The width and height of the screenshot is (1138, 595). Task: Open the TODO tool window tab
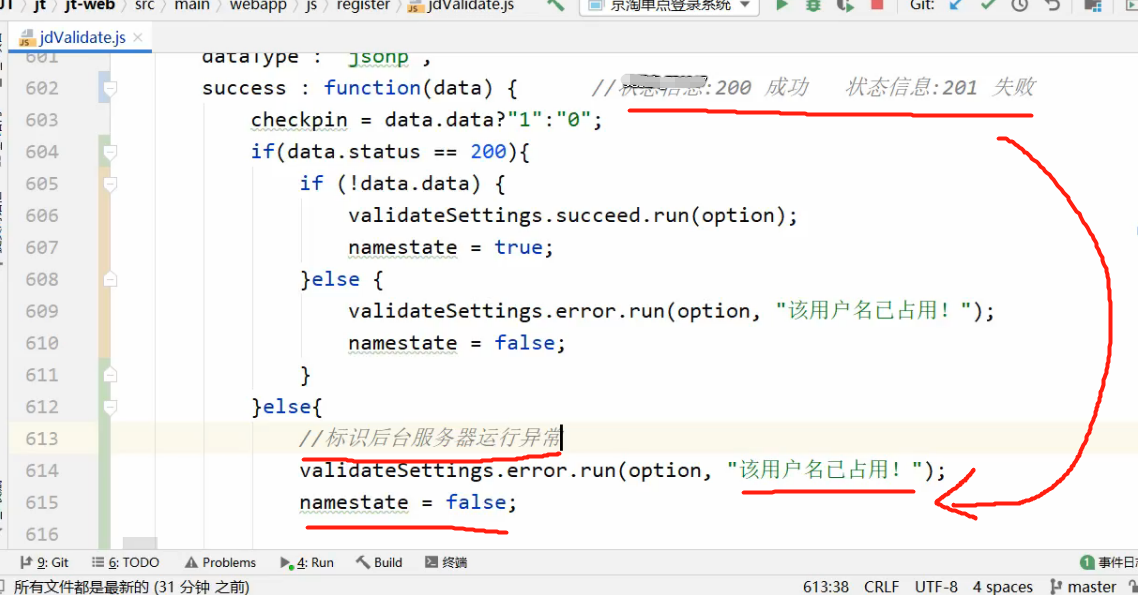[x=125, y=562]
